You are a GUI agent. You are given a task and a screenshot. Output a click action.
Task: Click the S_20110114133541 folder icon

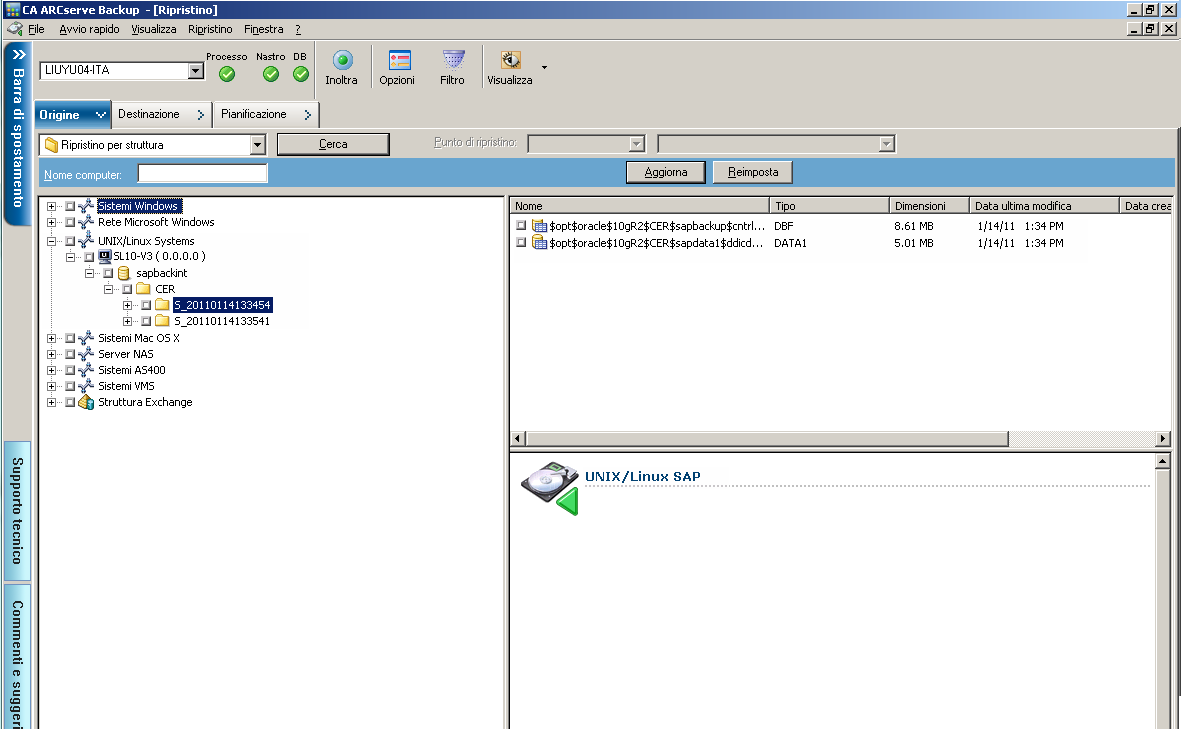162,321
